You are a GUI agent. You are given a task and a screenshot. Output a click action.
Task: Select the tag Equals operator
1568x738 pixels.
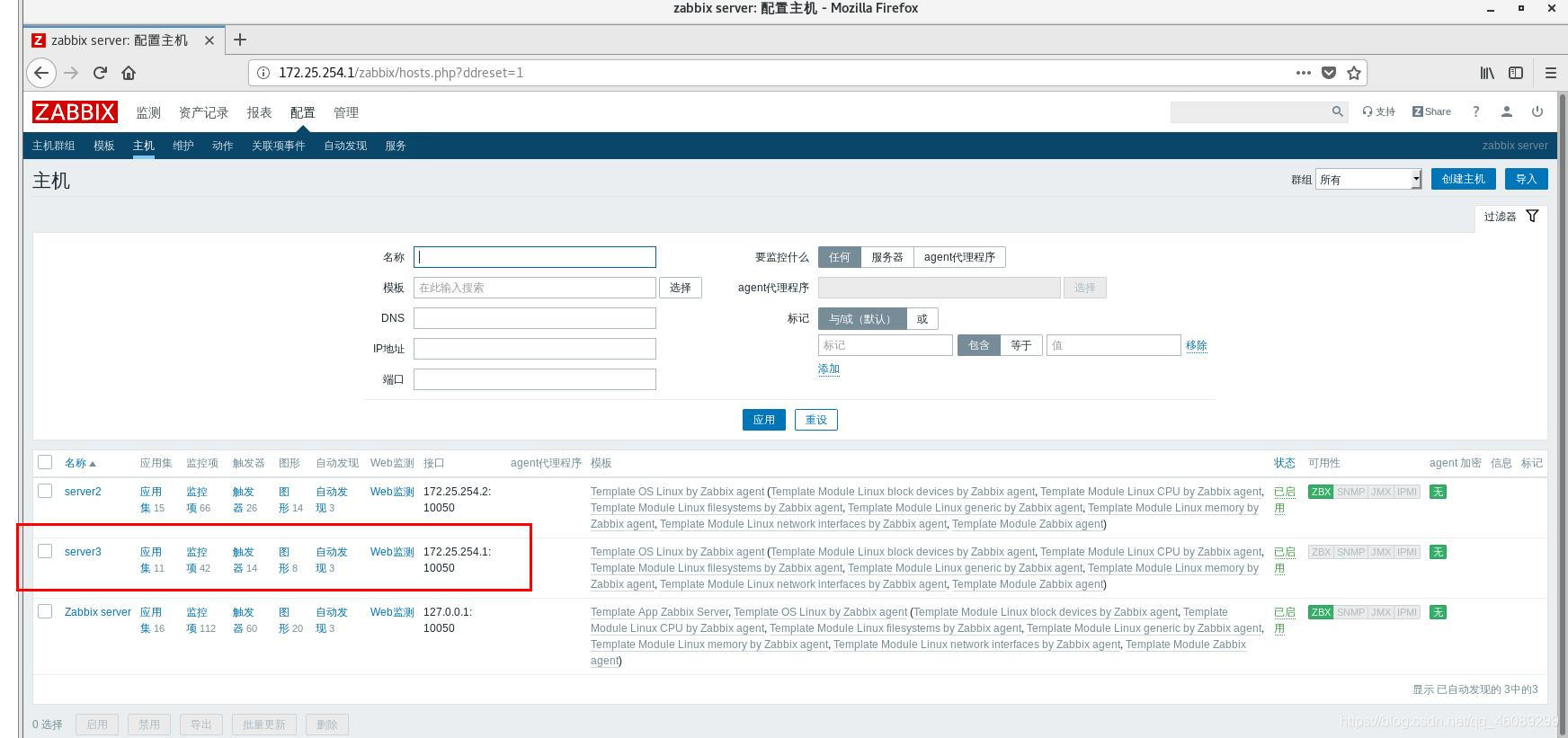pyautogui.click(x=1020, y=345)
